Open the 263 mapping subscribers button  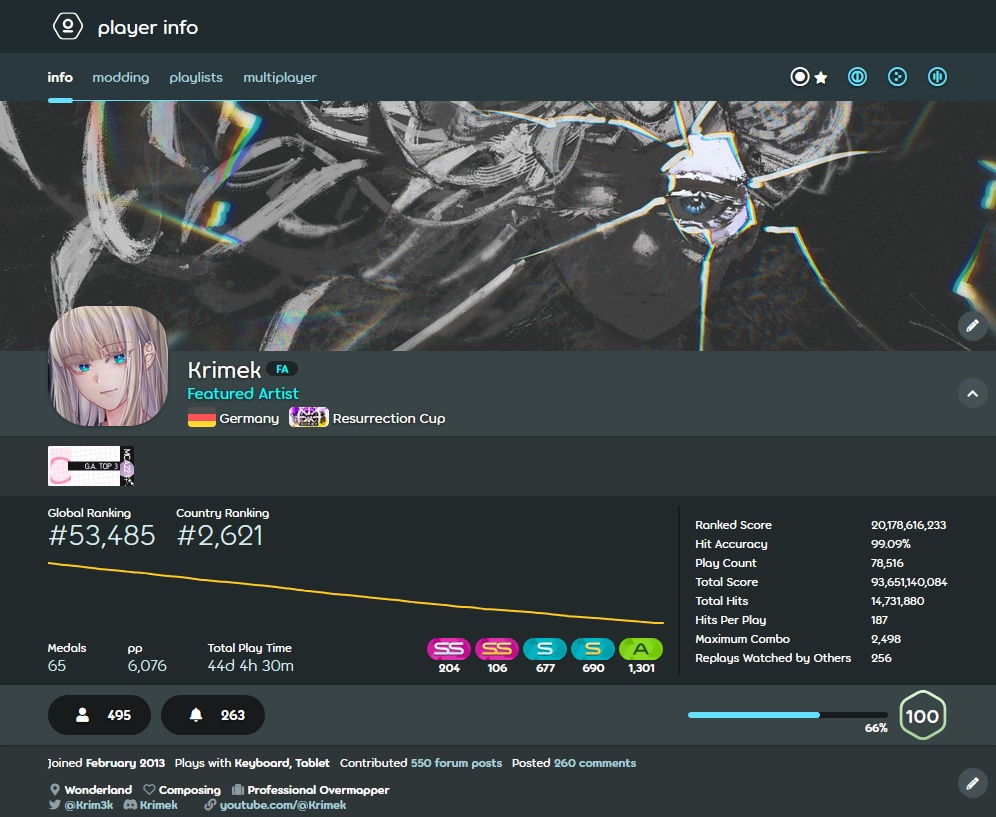[213, 715]
